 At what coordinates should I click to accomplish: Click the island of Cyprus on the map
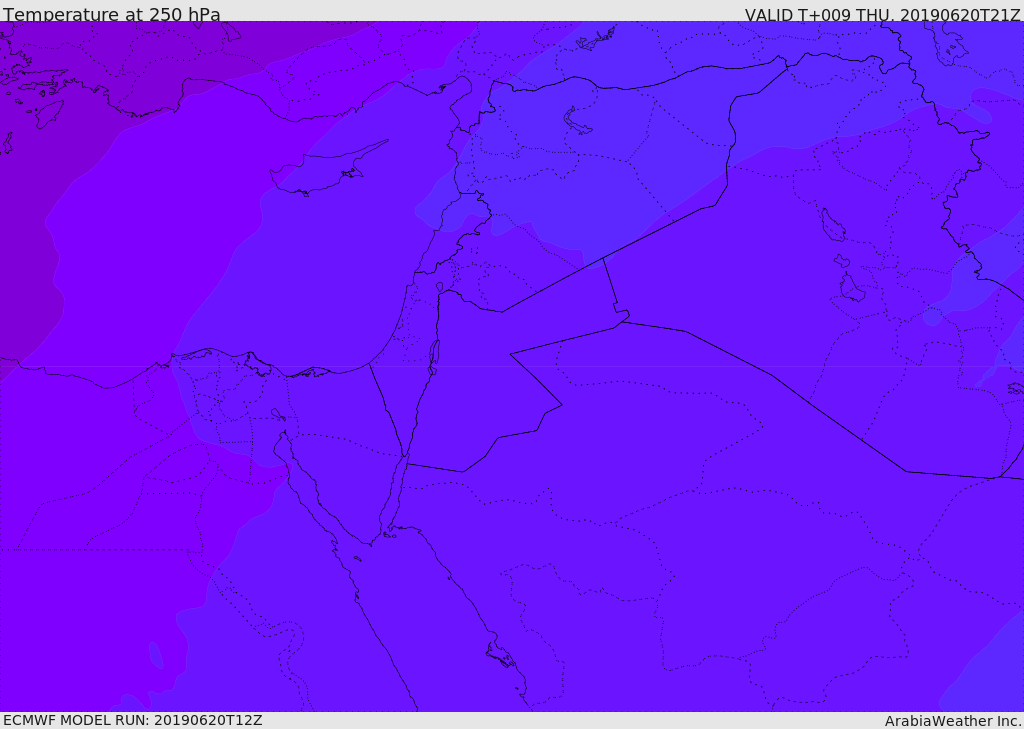tap(323, 171)
